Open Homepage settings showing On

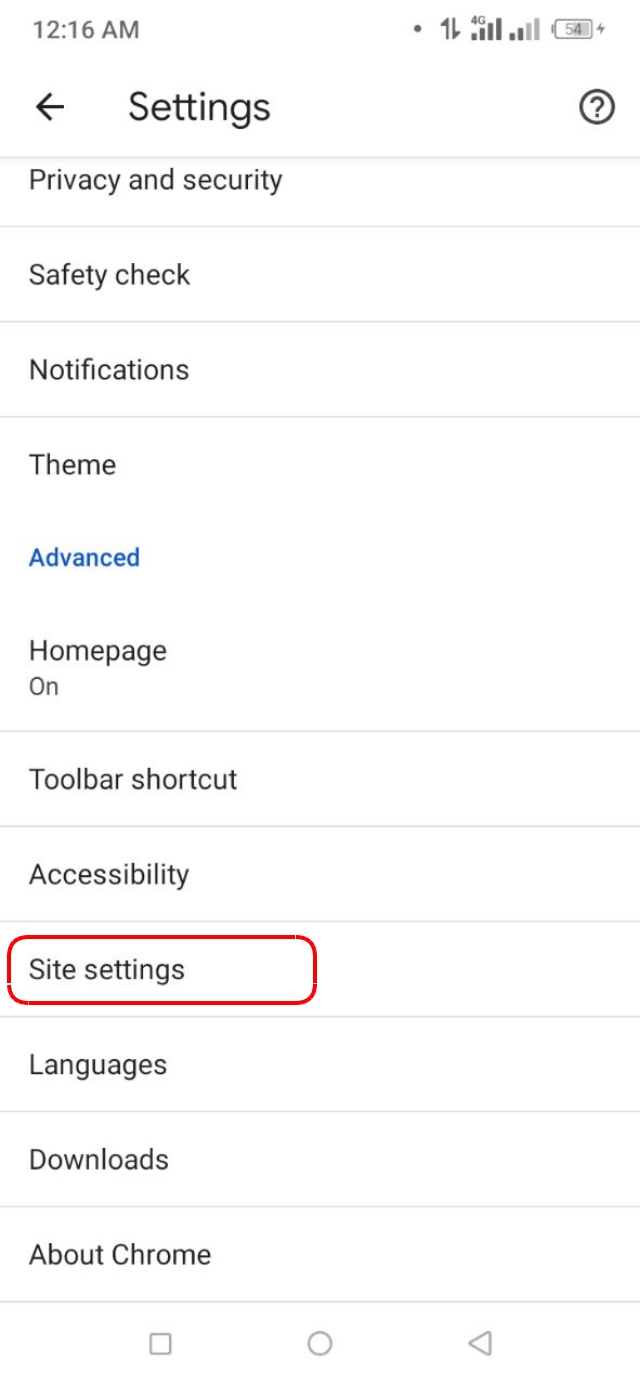(98, 665)
